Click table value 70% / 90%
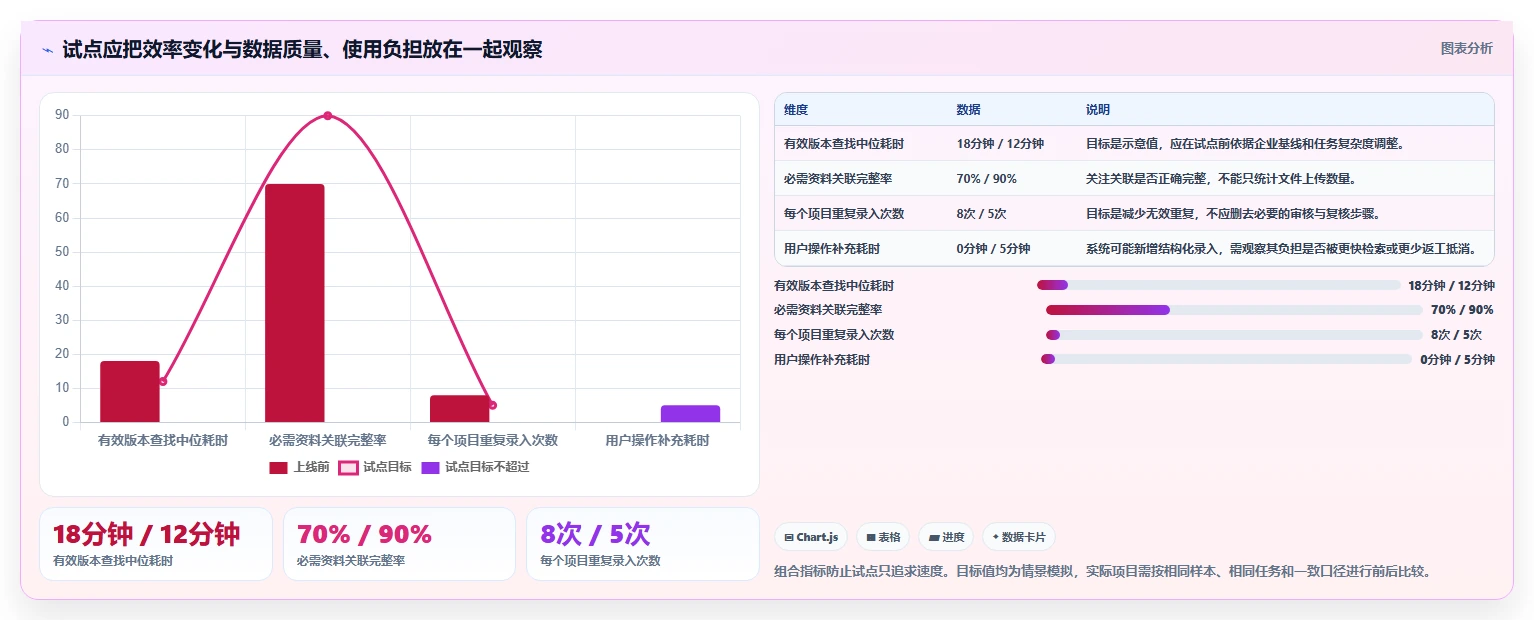 tap(986, 178)
